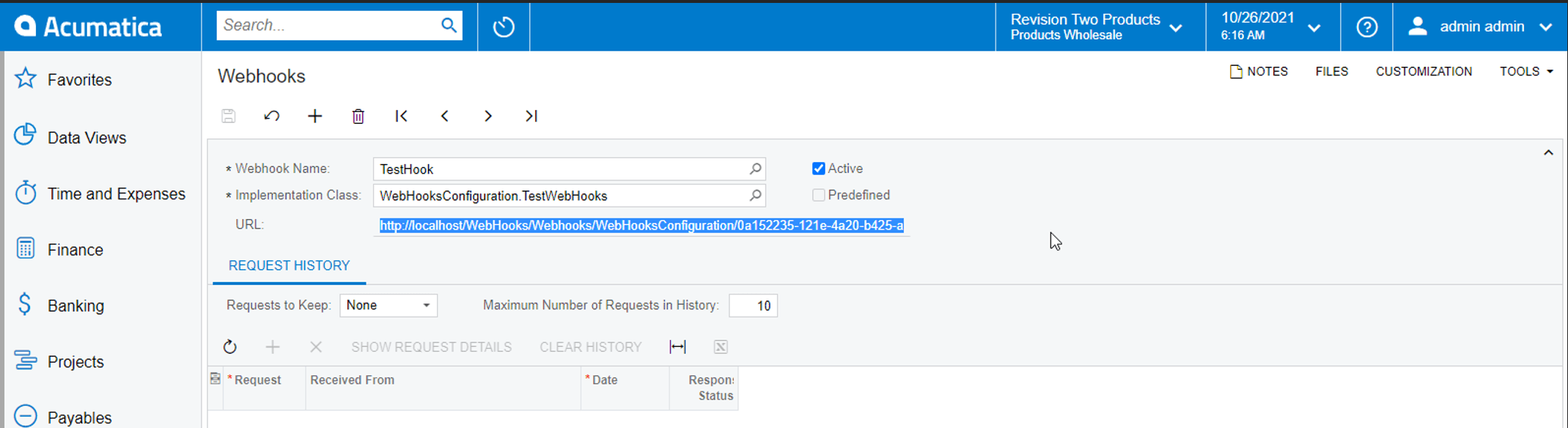Click the Favorites star icon
Screen dimensions: 1568x428
26,78
